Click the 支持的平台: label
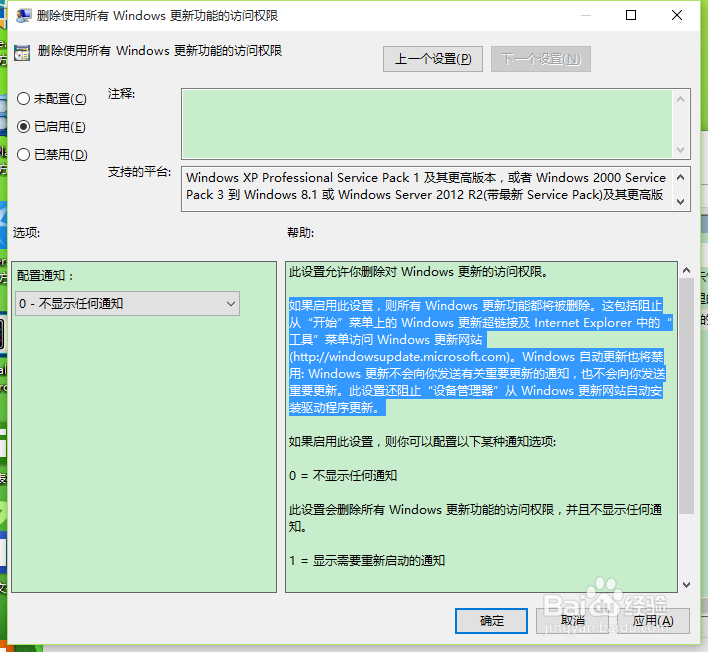Screen dimensions: 708x652 coord(140,172)
